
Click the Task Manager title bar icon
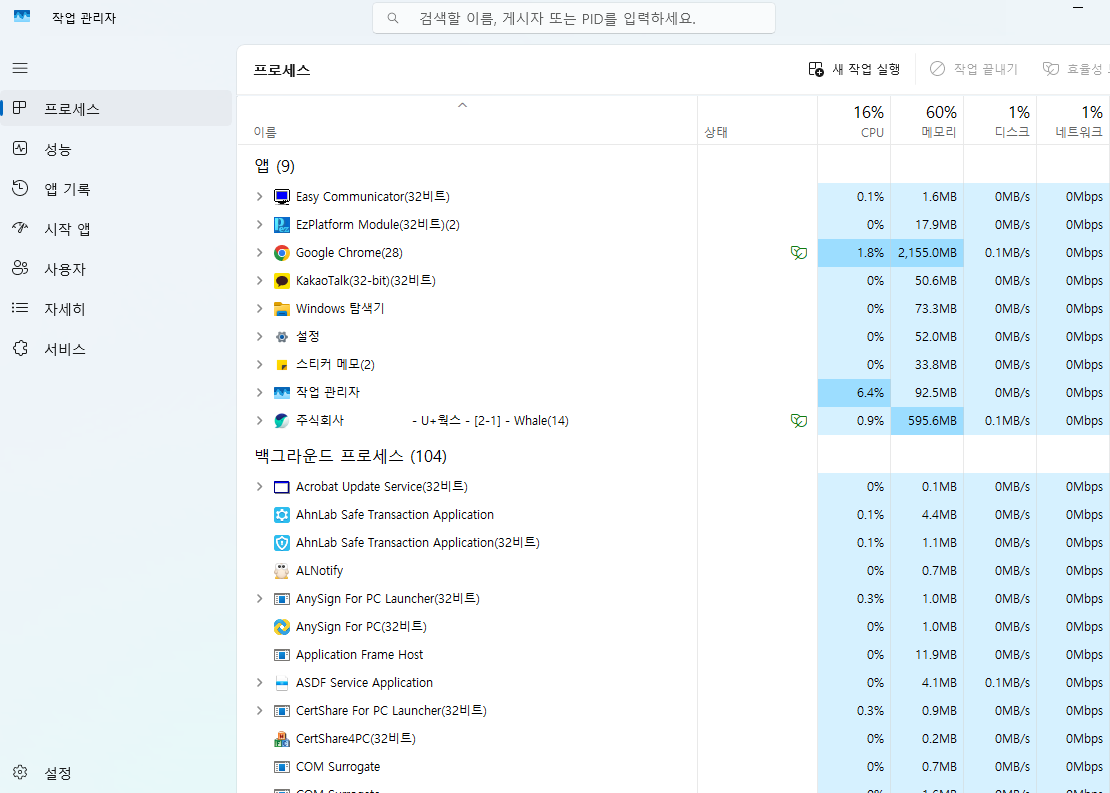tap(22, 17)
